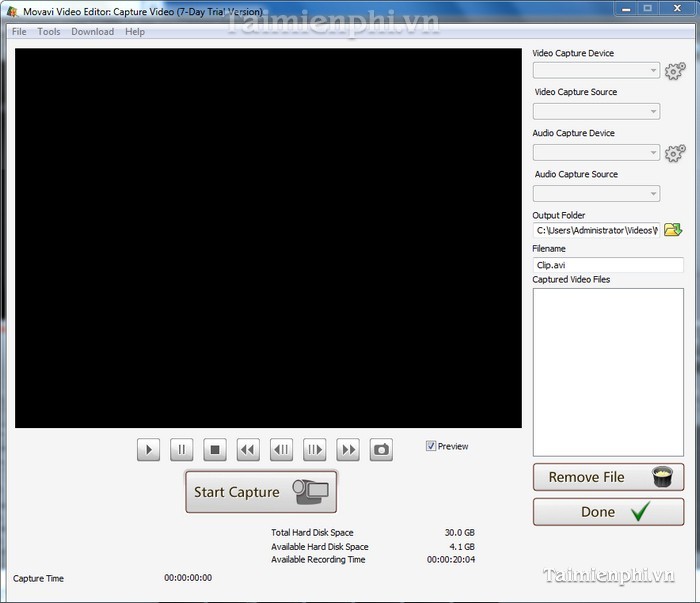This screenshot has height=603, width=700.
Task: Open Audio Capture Device settings gear
Action: tap(675, 153)
